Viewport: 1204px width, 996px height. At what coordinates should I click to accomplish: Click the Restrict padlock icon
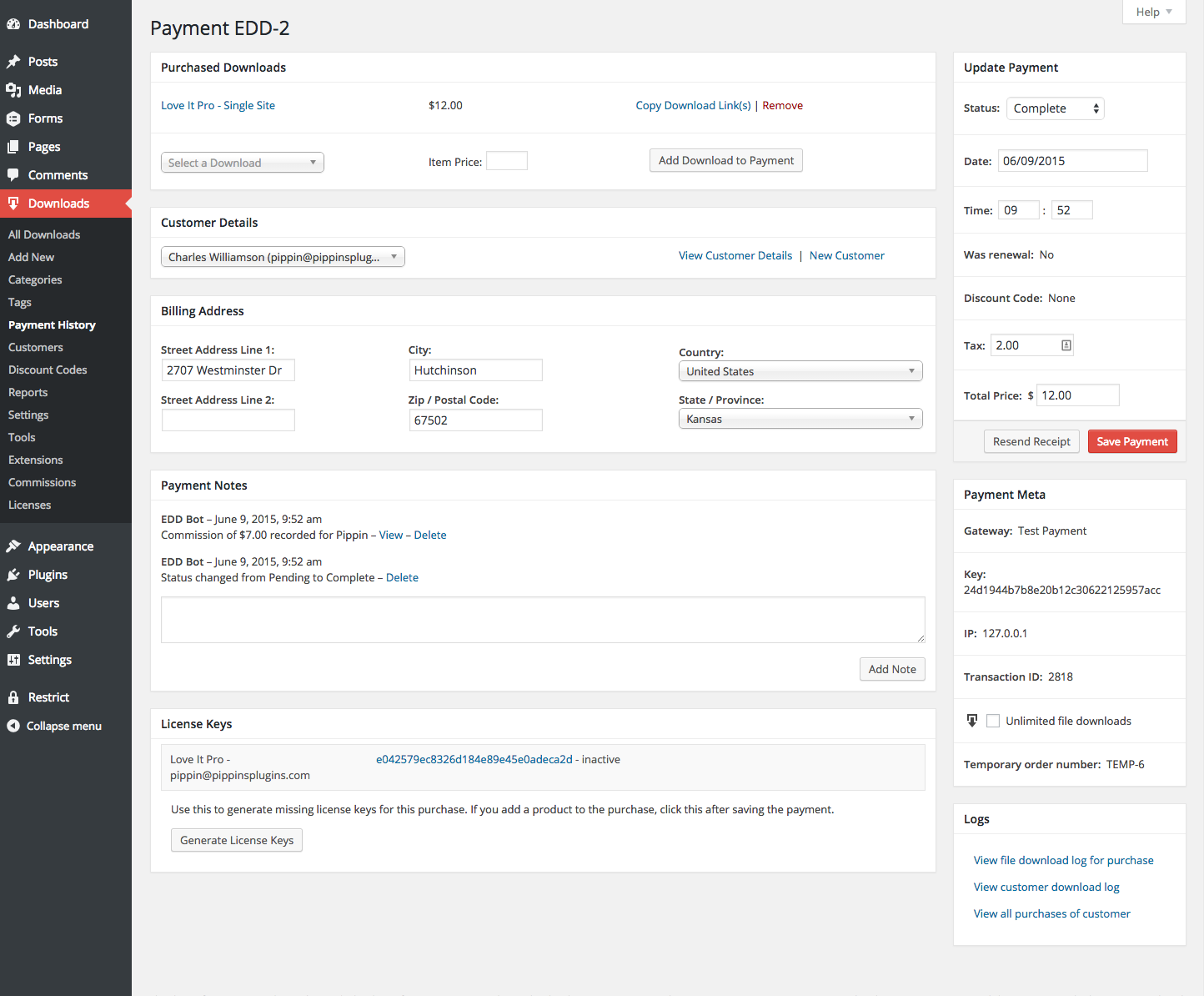point(13,697)
